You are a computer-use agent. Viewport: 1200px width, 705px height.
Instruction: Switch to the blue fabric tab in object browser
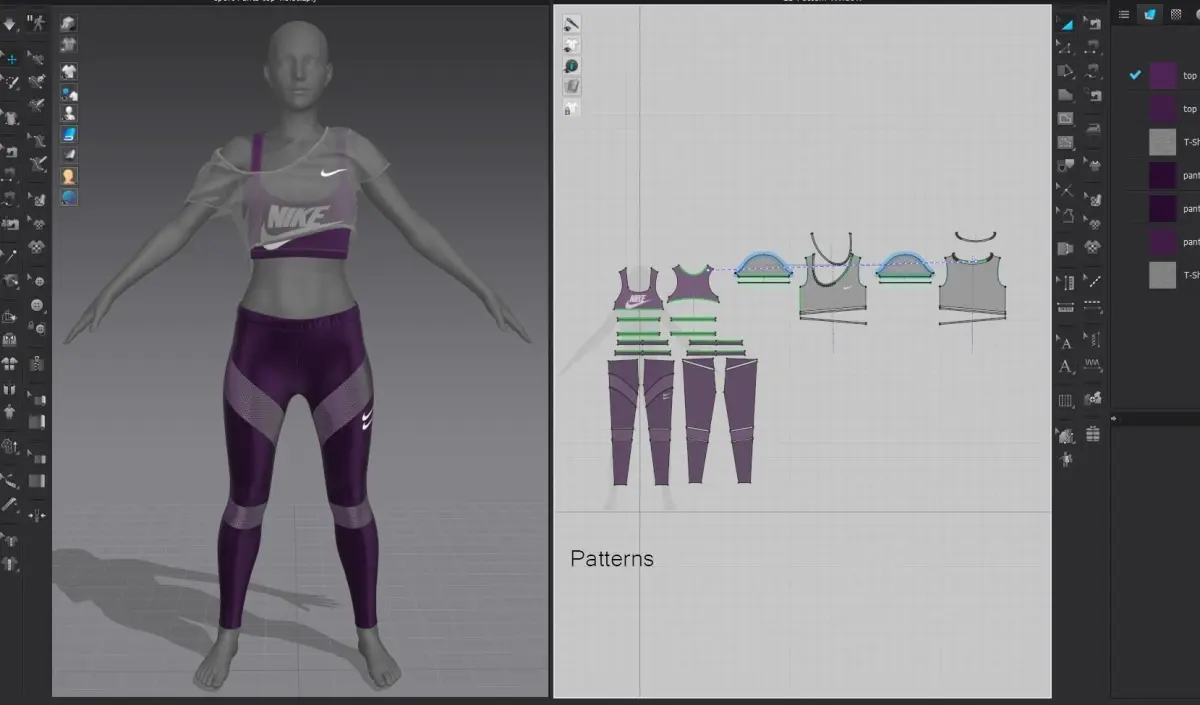pos(1150,14)
